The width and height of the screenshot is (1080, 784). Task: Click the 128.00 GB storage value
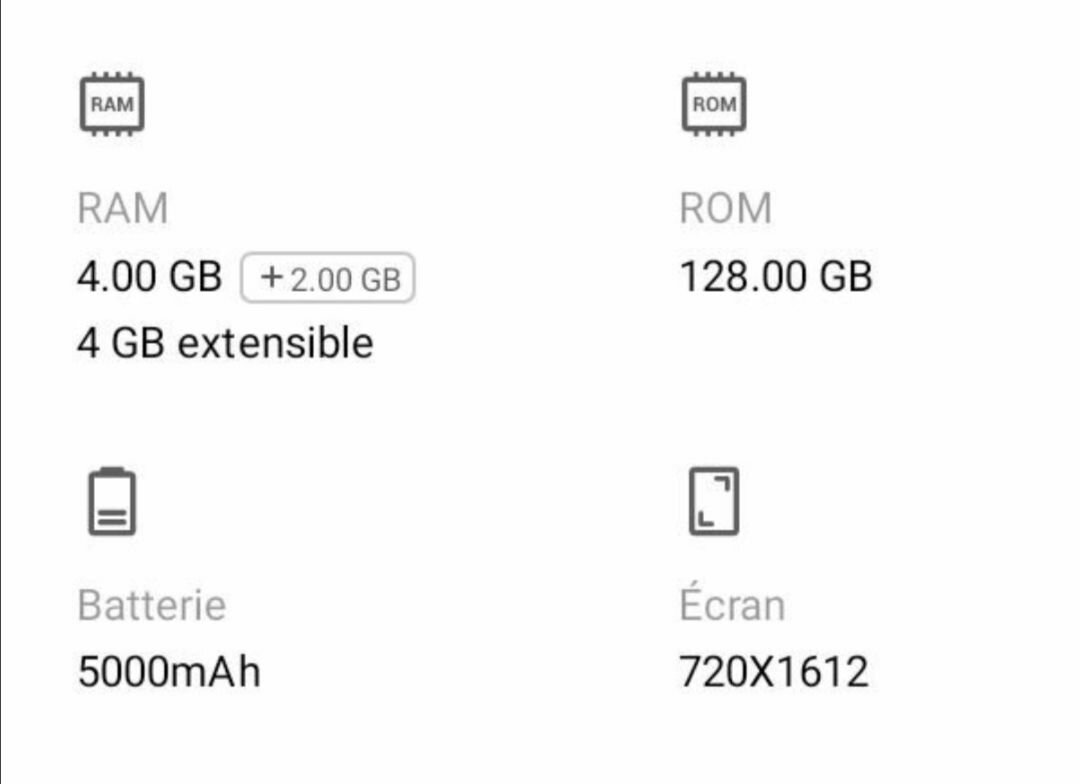pyautogui.click(x=776, y=277)
